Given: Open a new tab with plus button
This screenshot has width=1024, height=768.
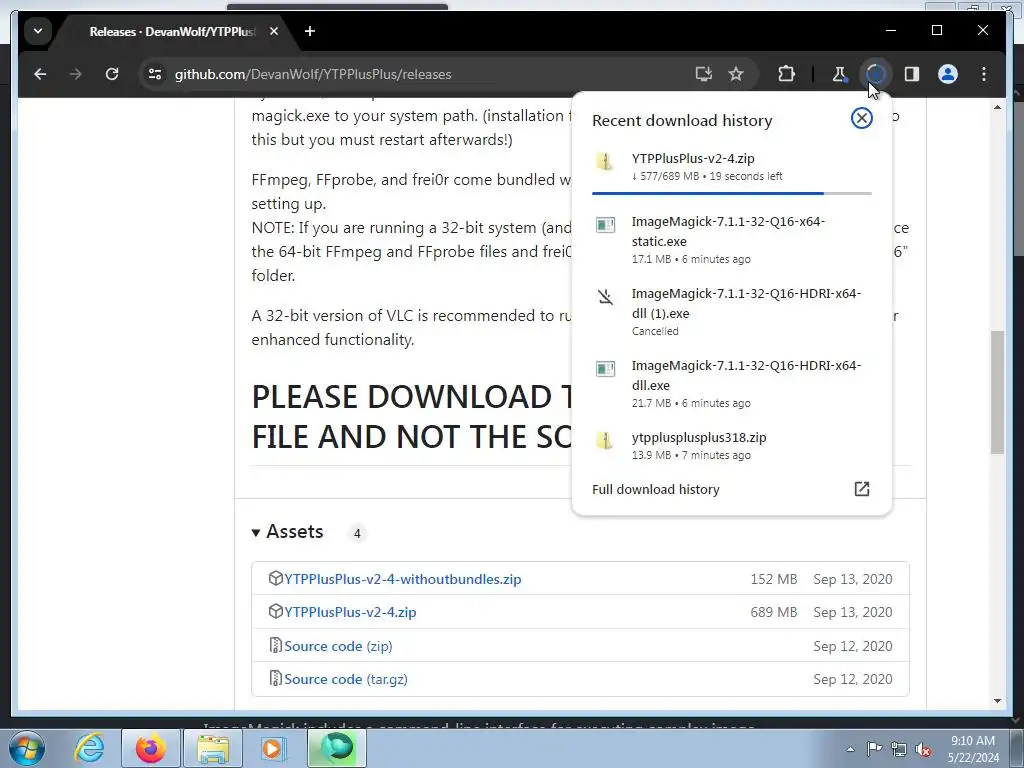Looking at the screenshot, I should tap(310, 31).
